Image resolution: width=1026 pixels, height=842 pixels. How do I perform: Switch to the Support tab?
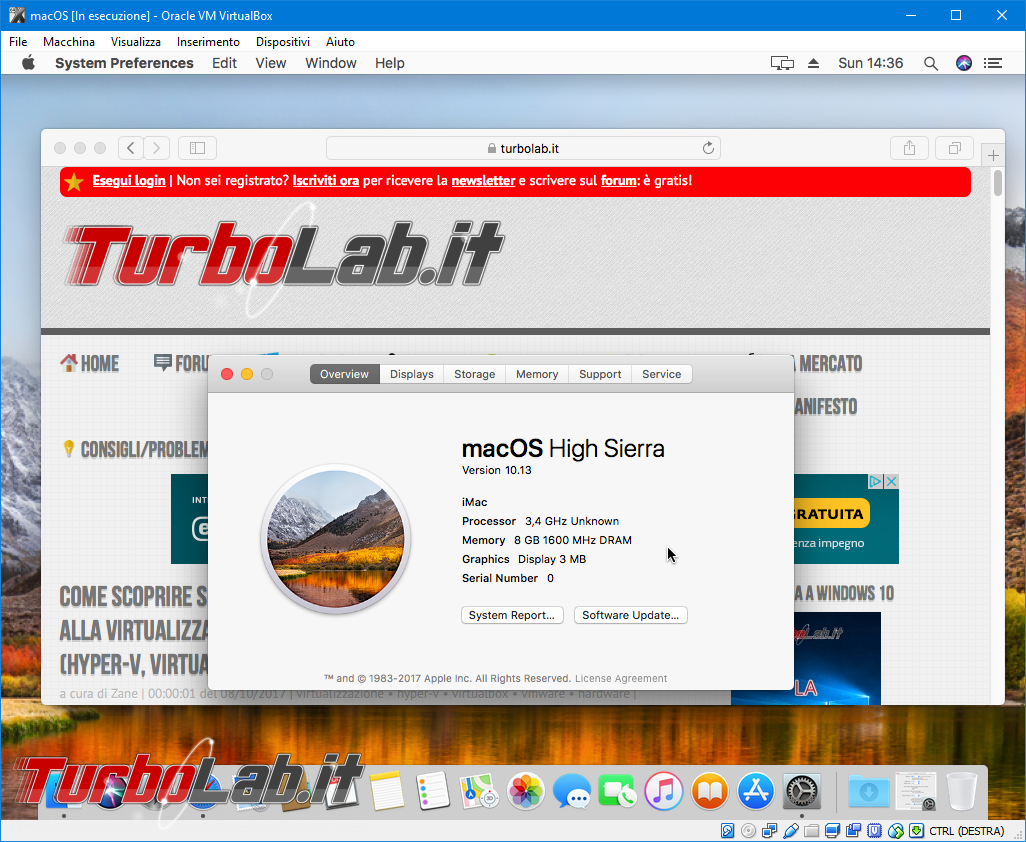pyautogui.click(x=600, y=374)
